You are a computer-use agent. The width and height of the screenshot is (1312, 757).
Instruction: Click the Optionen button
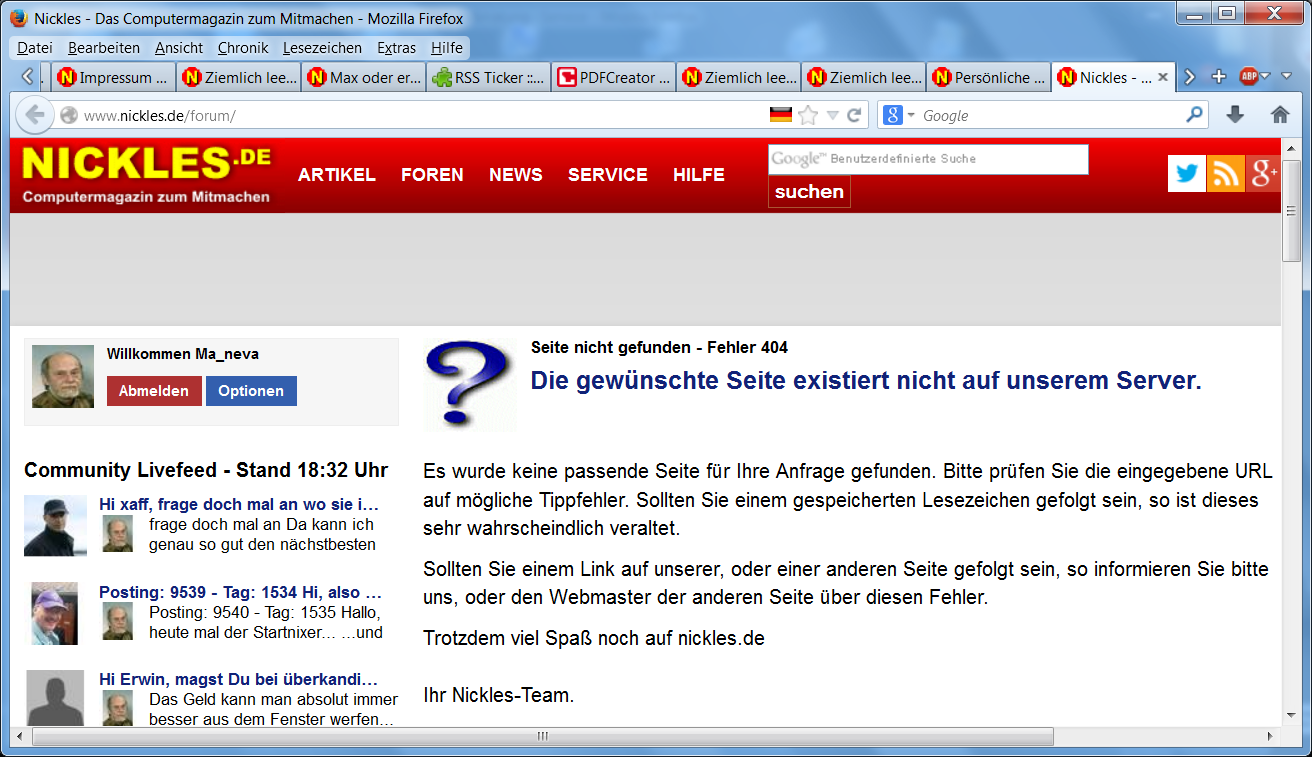pyautogui.click(x=251, y=391)
